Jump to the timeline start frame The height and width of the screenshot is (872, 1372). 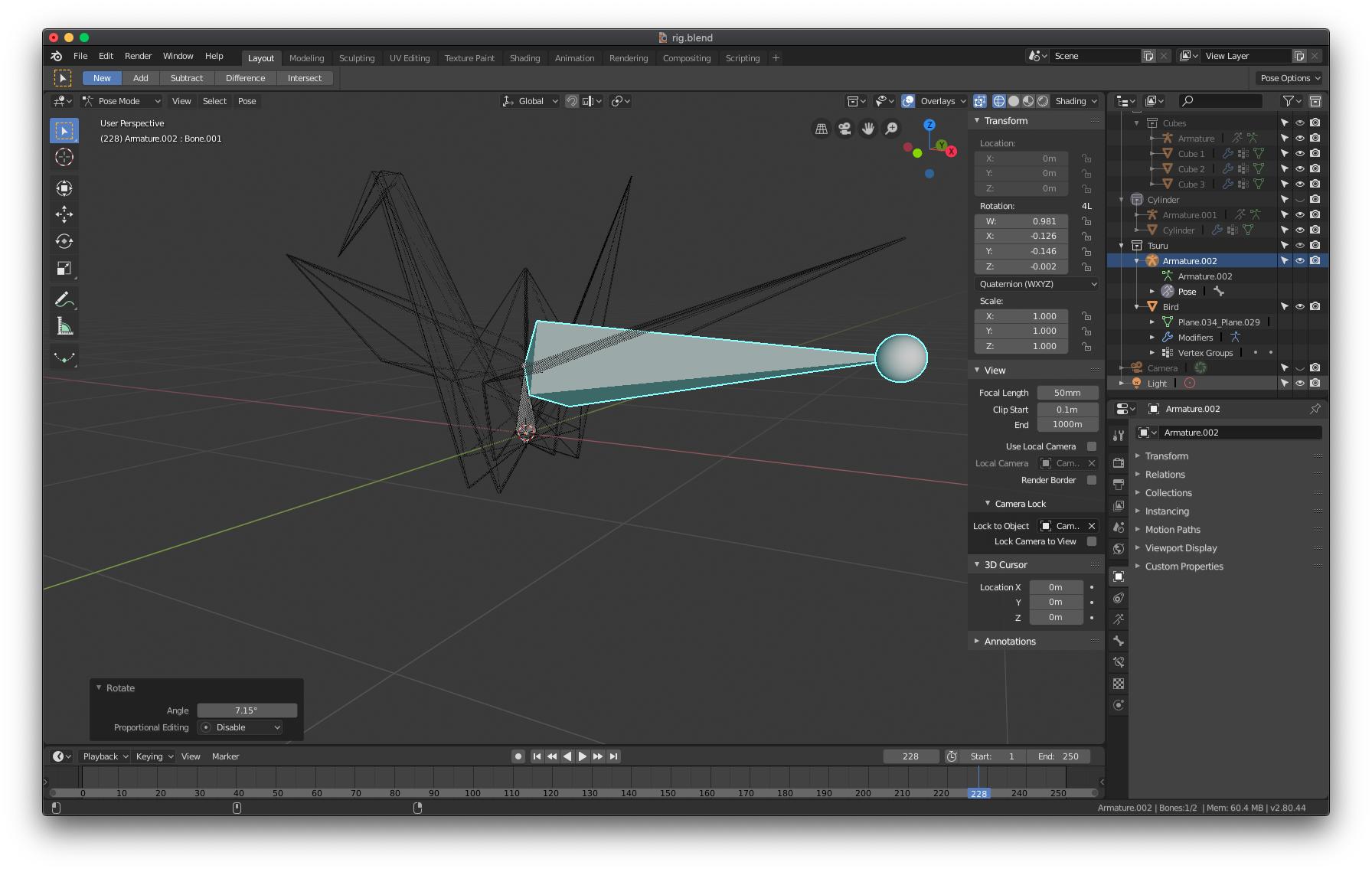coord(537,756)
